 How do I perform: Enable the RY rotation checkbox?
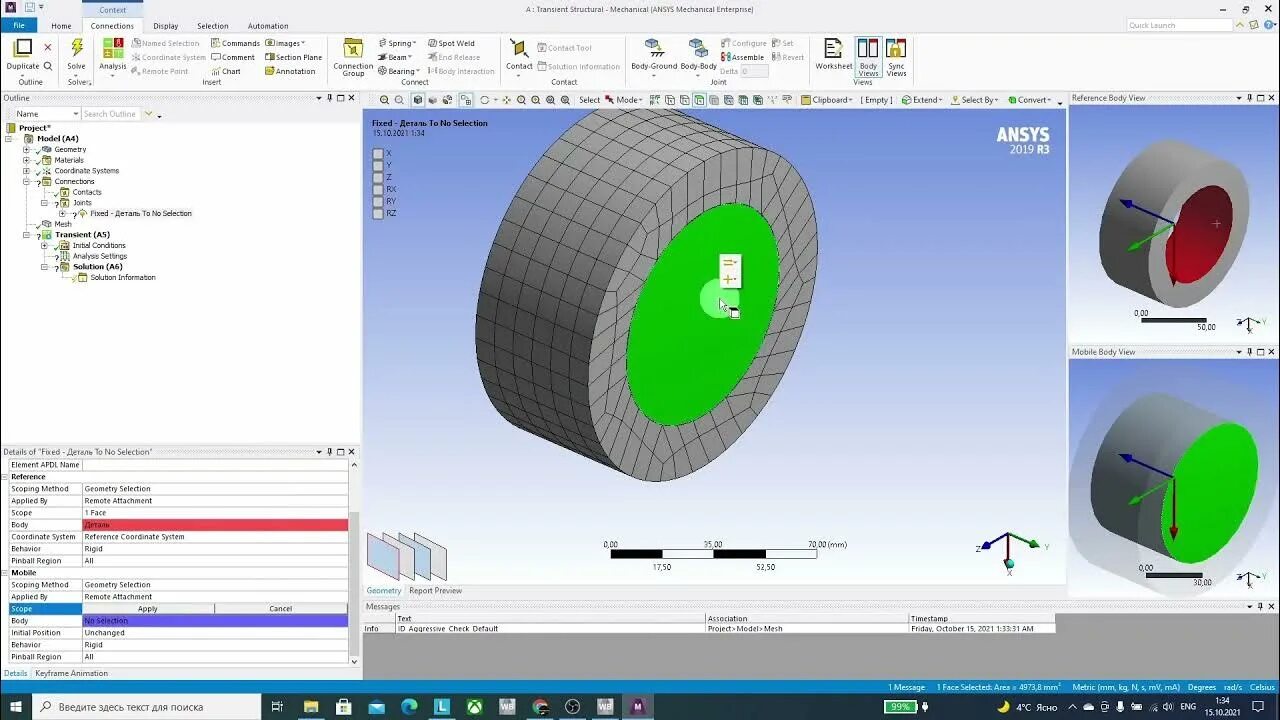click(x=378, y=201)
